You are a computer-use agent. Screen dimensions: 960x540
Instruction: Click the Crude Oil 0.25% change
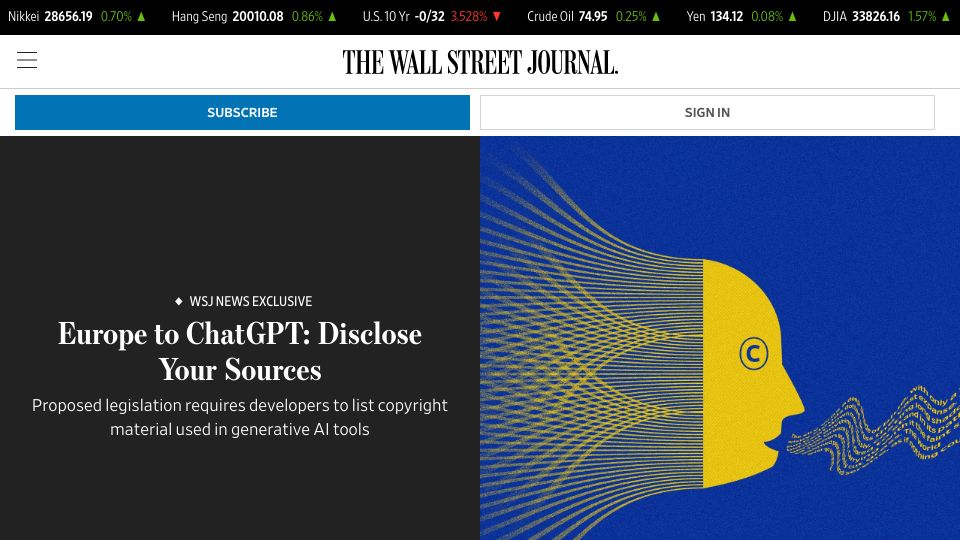pyautogui.click(x=631, y=17)
